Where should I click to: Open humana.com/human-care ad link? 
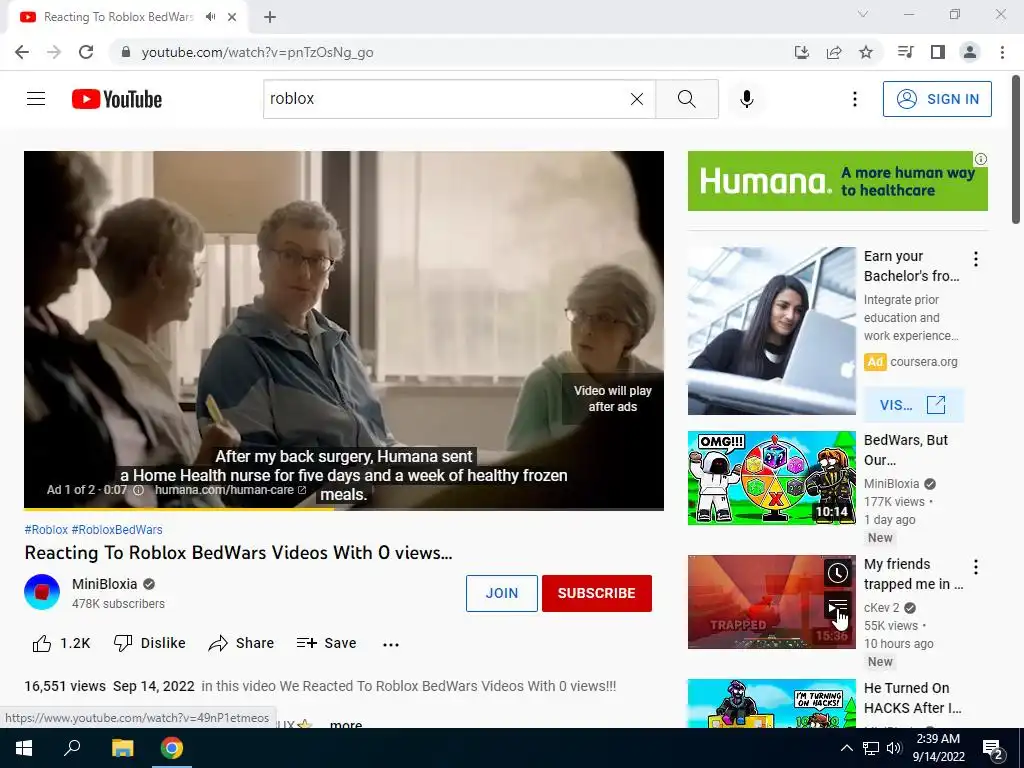click(x=230, y=490)
